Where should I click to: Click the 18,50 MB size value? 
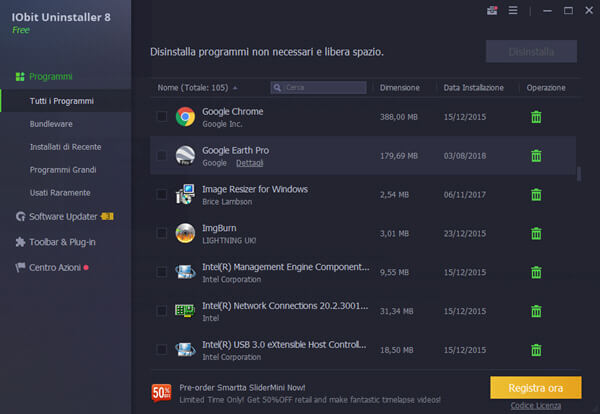pyautogui.click(x=396, y=350)
